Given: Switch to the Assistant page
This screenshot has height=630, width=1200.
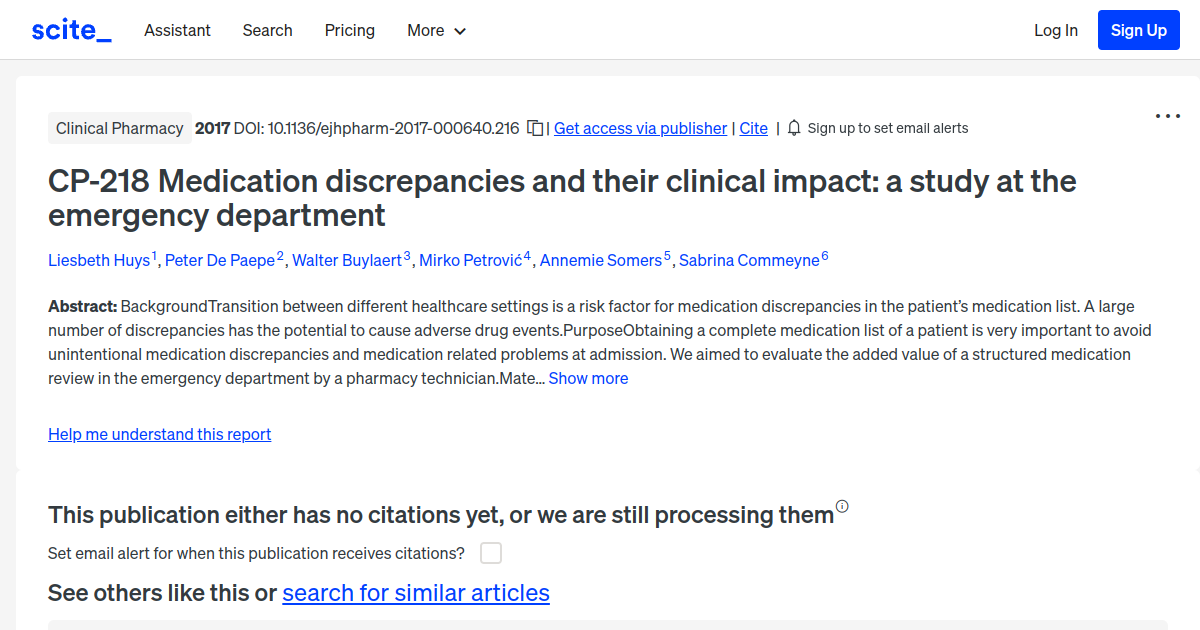Looking at the screenshot, I should (177, 30).
